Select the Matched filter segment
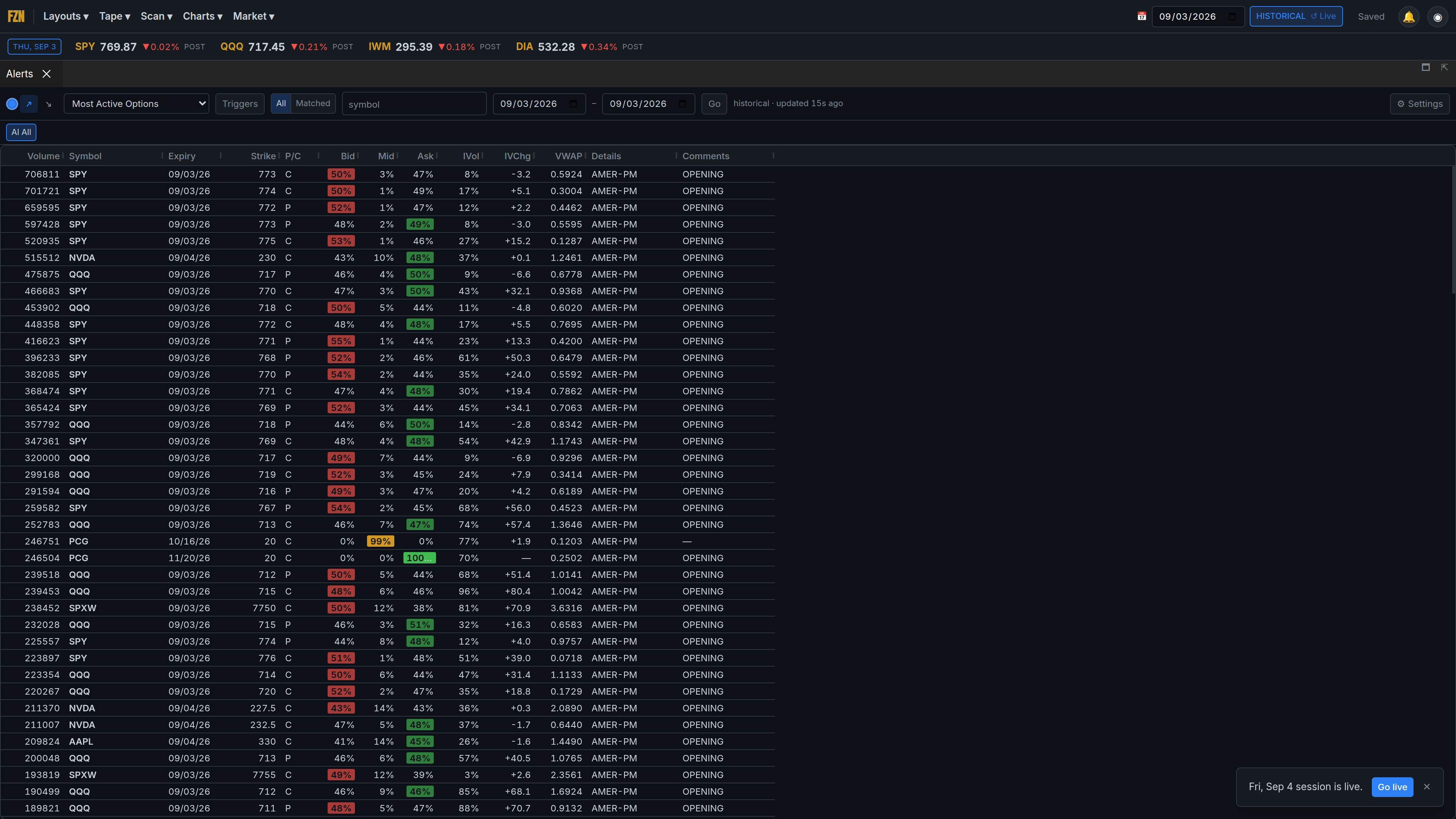The width and height of the screenshot is (1456, 819). point(313,104)
